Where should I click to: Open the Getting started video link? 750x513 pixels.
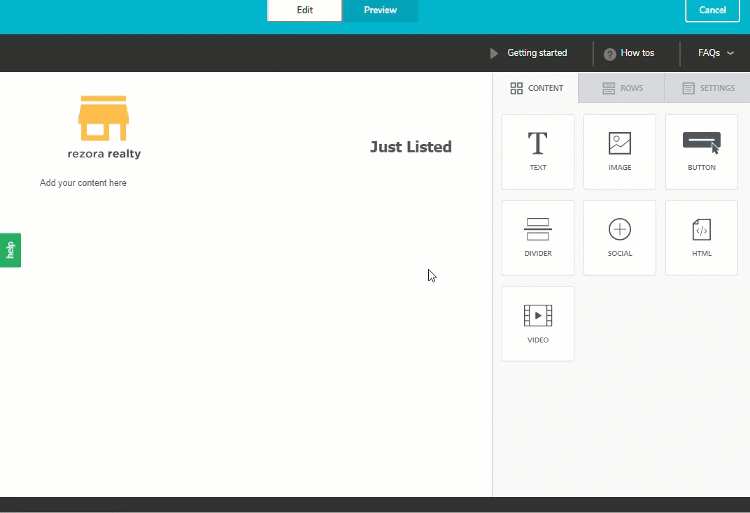529,53
